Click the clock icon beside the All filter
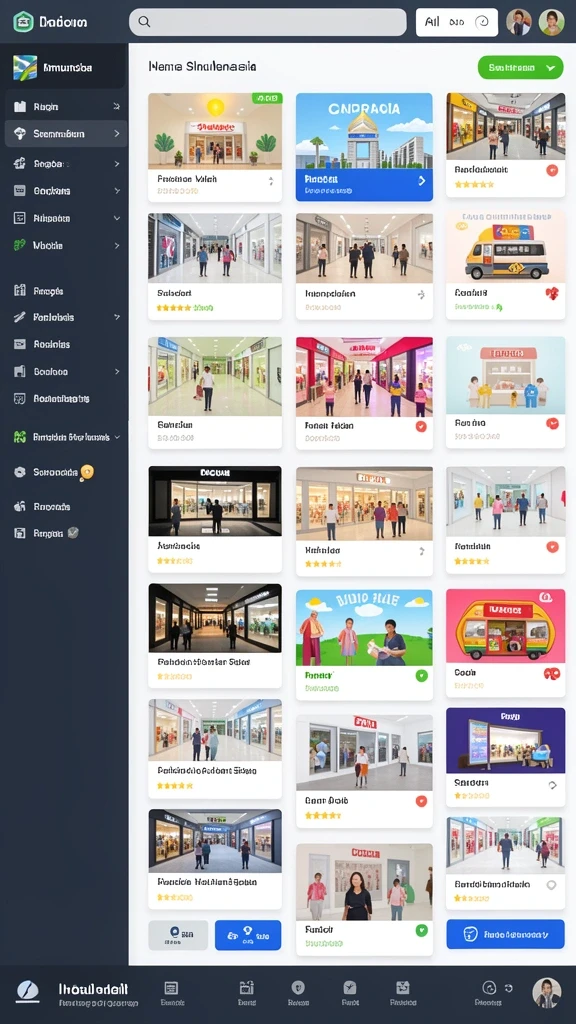Viewport: 576px width, 1024px height. (482, 22)
